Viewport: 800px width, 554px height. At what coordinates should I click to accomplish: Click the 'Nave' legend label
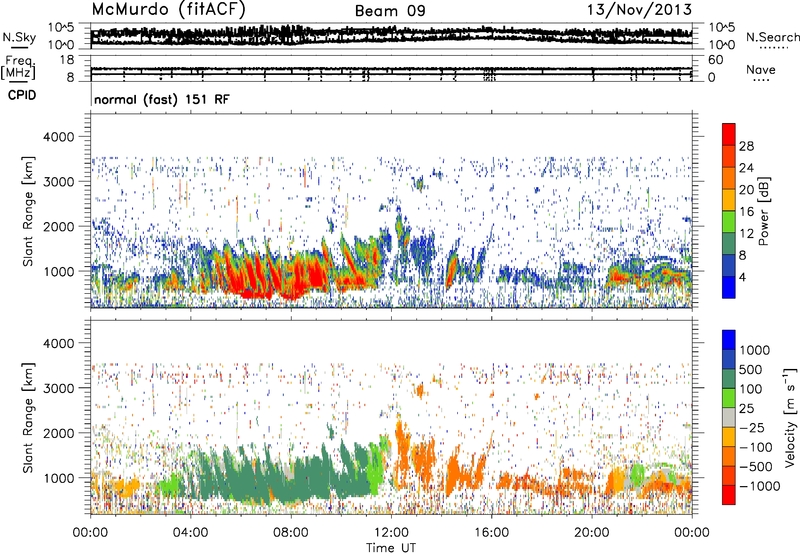click(761, 69)
